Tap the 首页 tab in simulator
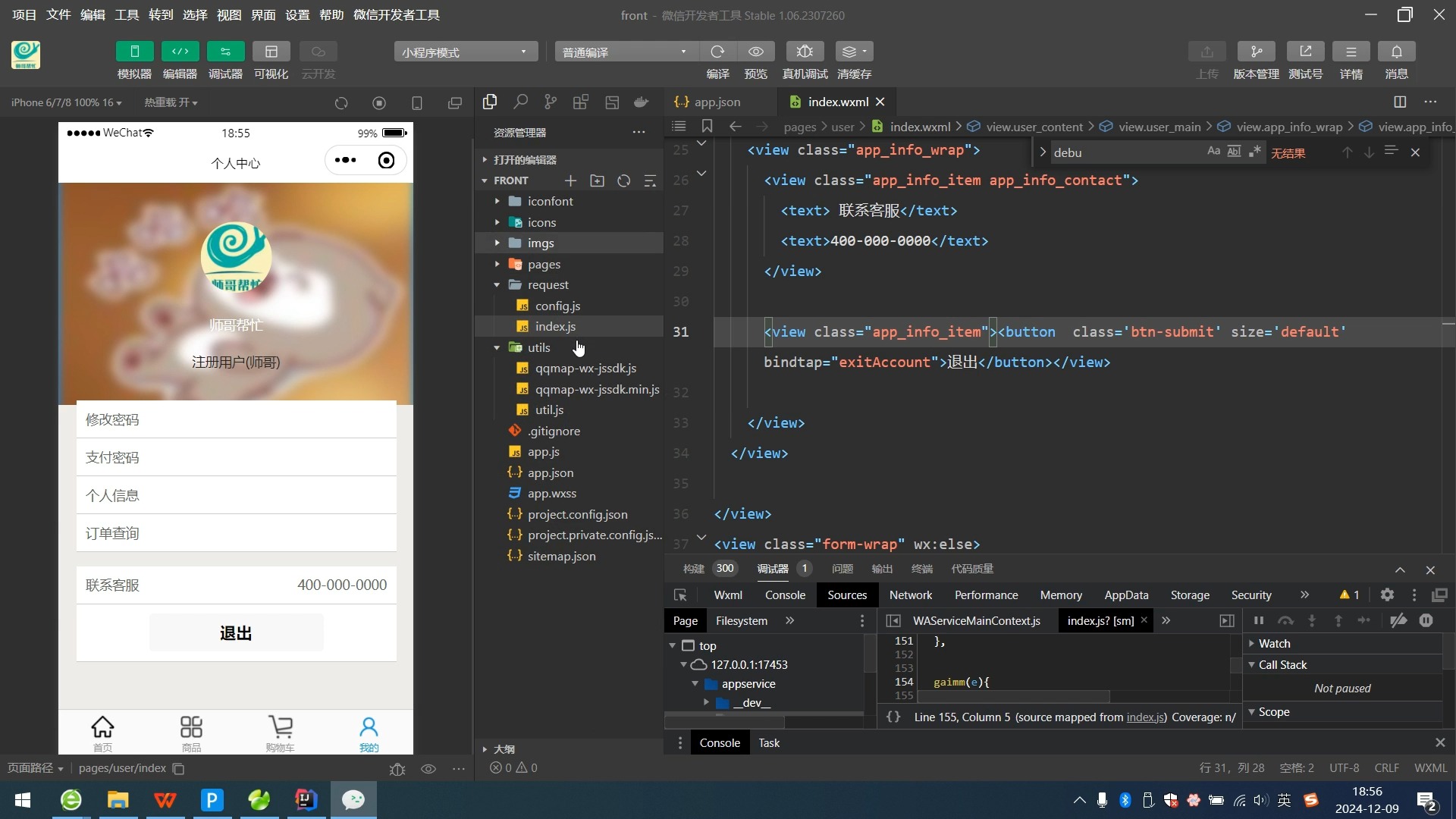Viewport: 1456px width, 819px height. (x=102, y=733)
